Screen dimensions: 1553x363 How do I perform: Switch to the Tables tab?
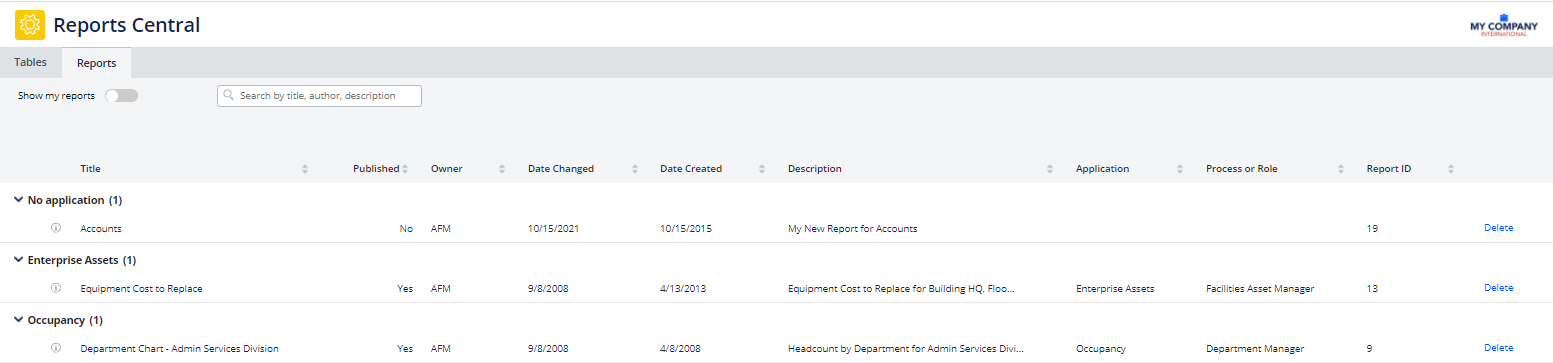(x=30, y=62)
